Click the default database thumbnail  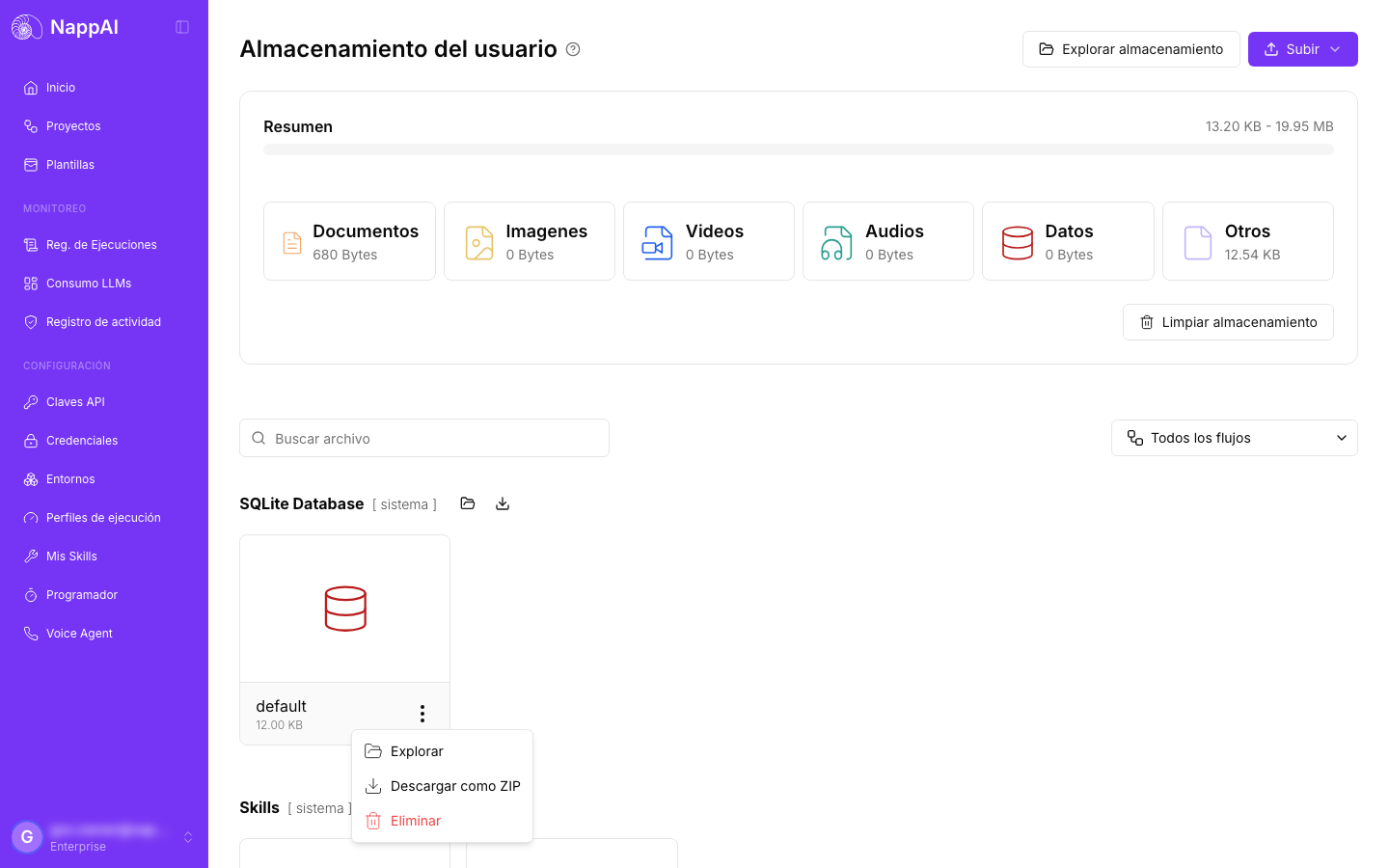click(345, 609)
